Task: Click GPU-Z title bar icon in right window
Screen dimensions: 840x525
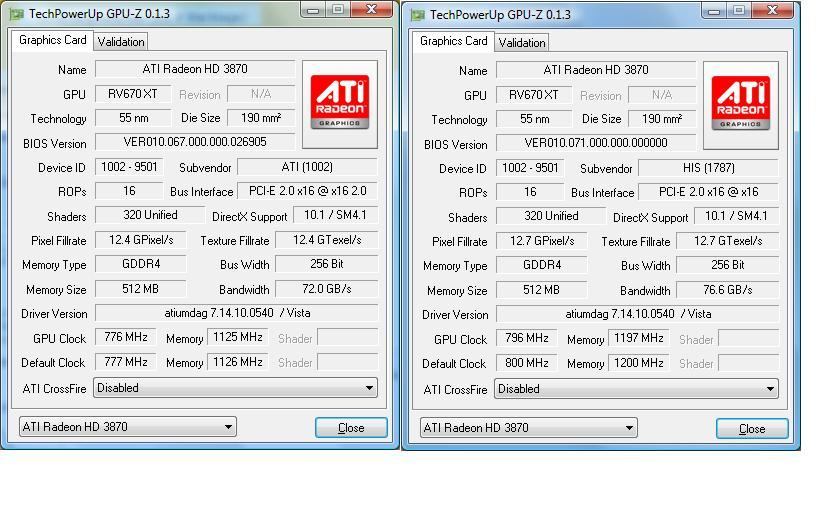Action: [418, 15]
